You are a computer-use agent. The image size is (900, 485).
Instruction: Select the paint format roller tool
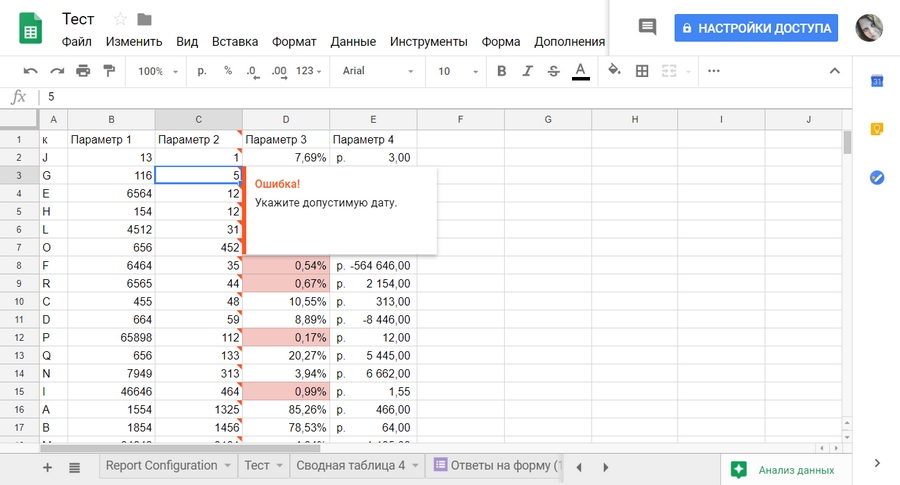(109, 71)
